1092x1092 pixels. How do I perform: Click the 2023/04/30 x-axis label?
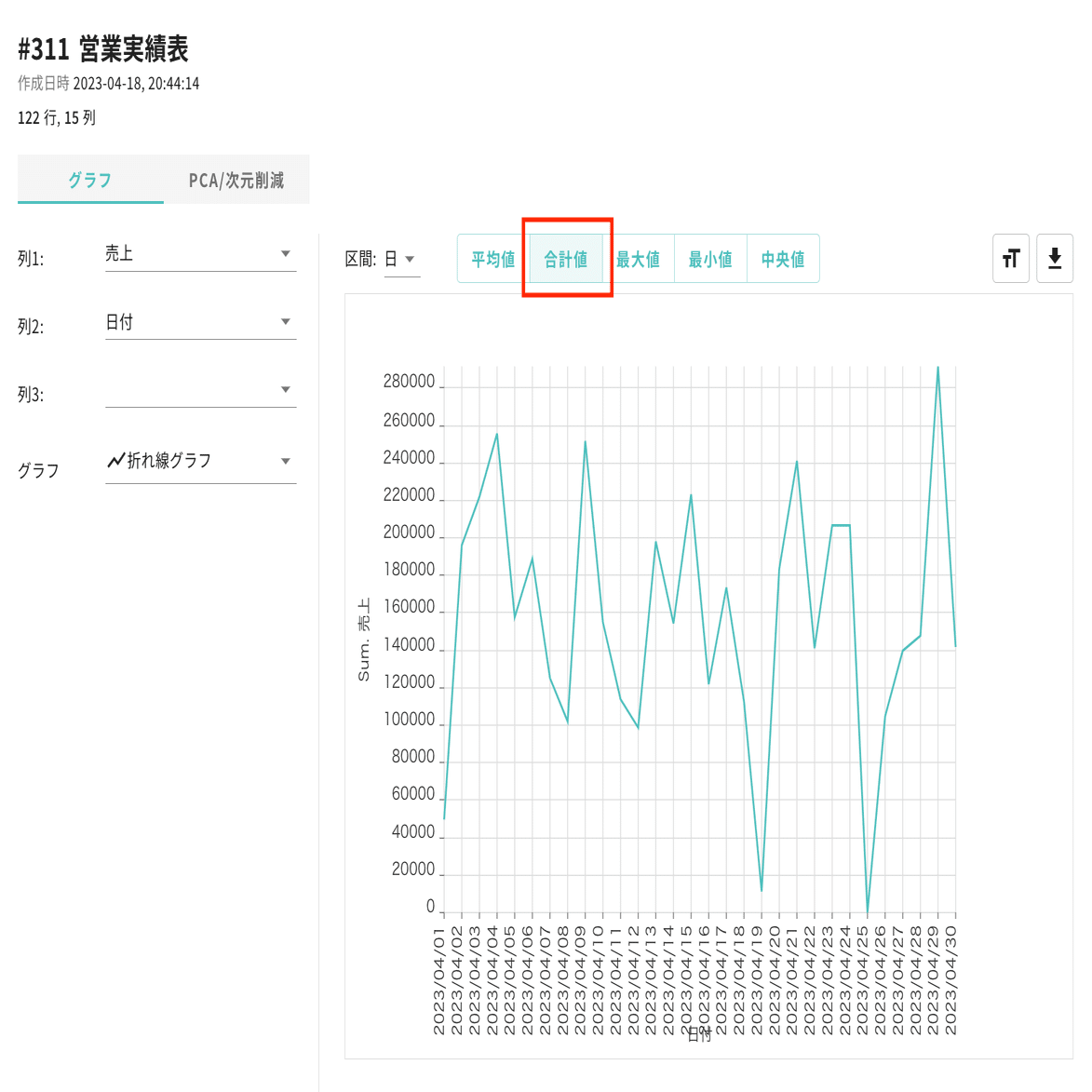[950, 980]
